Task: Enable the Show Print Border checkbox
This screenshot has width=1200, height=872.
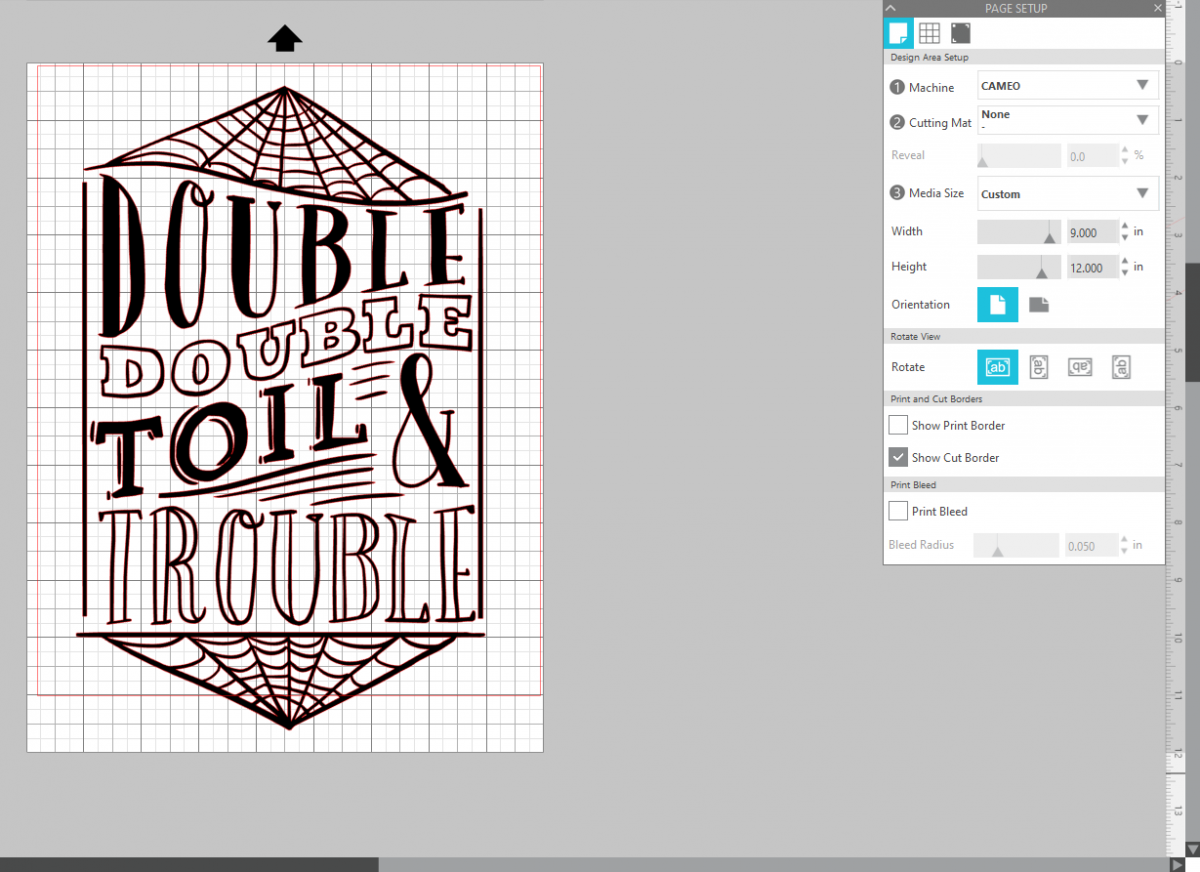Action: click(x=898, y=425)
